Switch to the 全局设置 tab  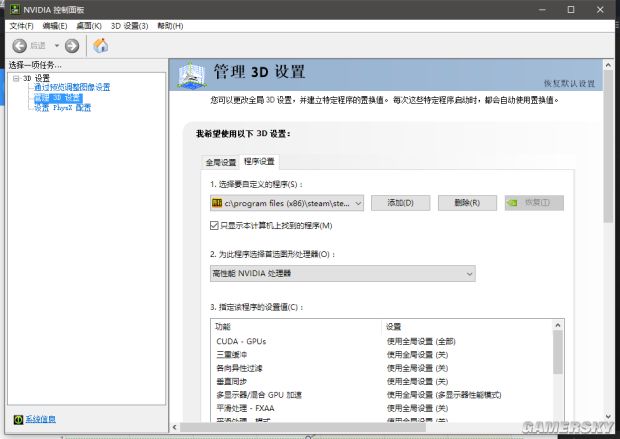(221, 161)
